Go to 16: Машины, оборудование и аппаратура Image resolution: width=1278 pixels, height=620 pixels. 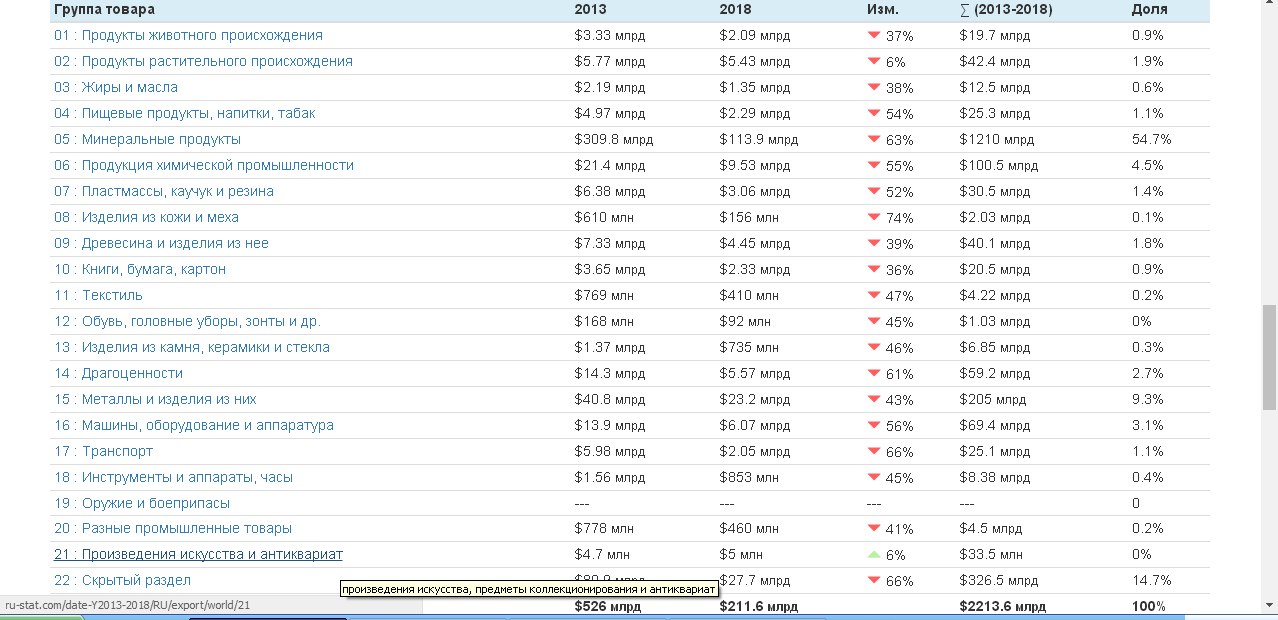(194, 425)
